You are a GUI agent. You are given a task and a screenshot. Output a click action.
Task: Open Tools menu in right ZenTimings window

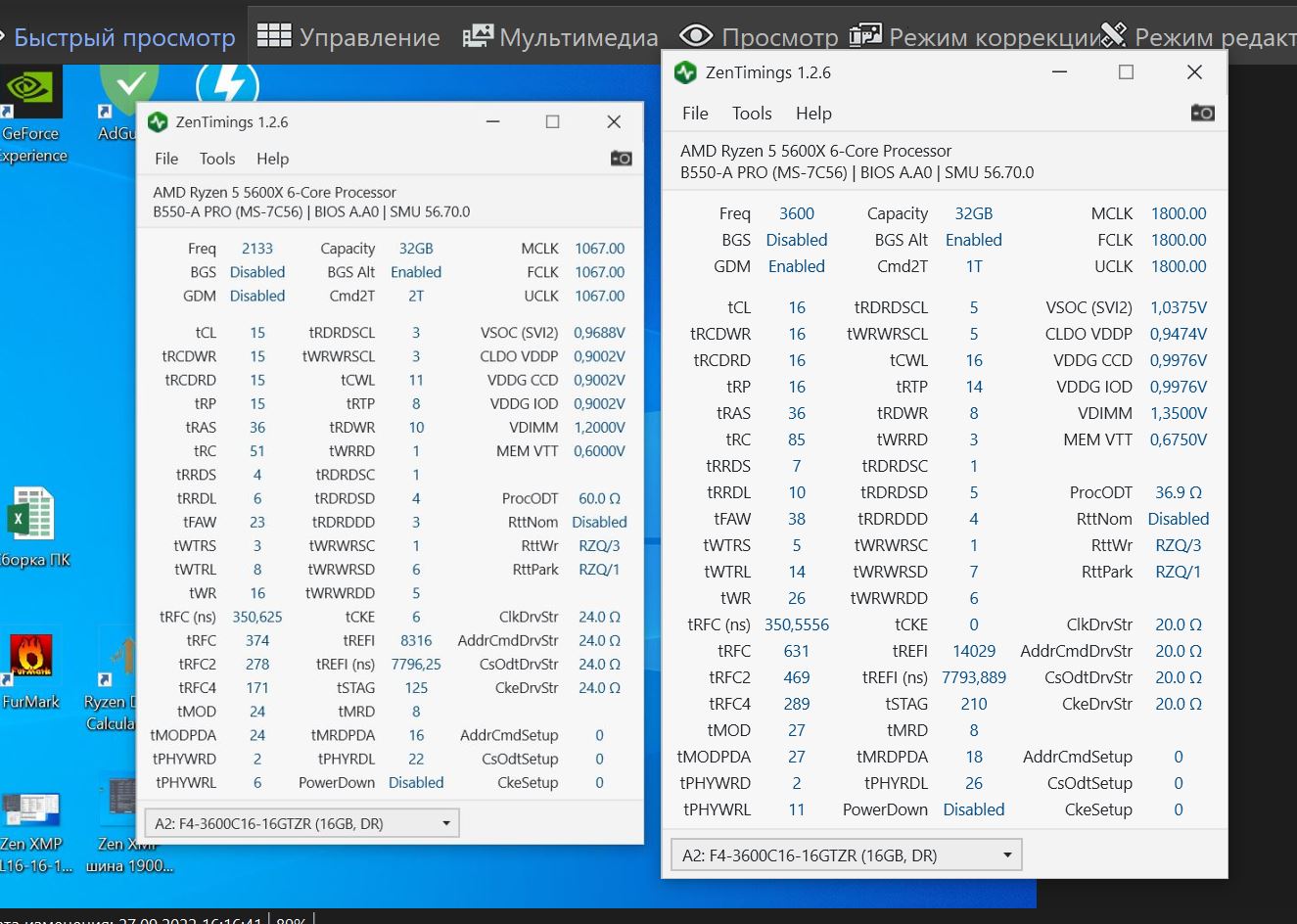click(752, 114)
